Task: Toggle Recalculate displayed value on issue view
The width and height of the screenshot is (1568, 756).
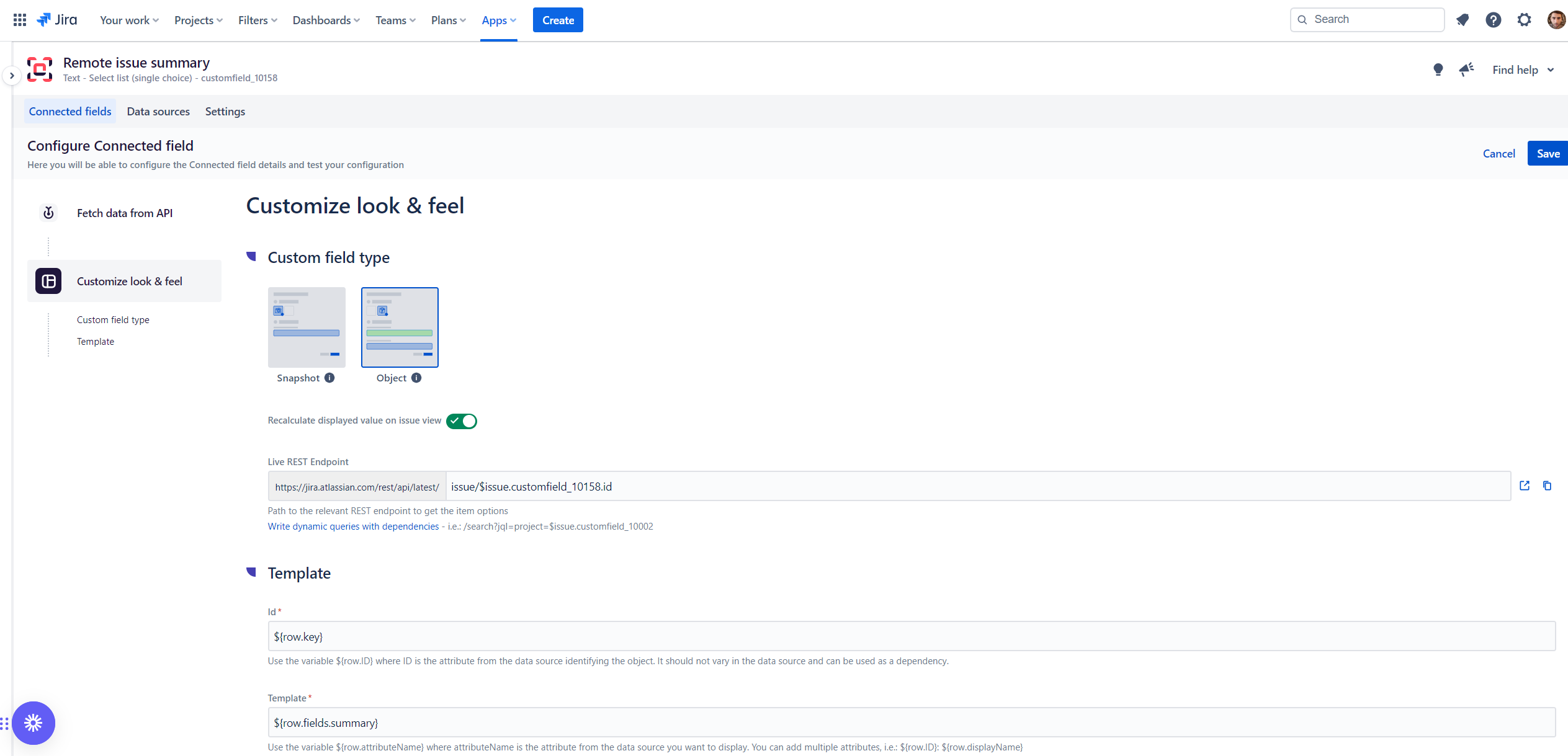Action: (x=462, y=421)
